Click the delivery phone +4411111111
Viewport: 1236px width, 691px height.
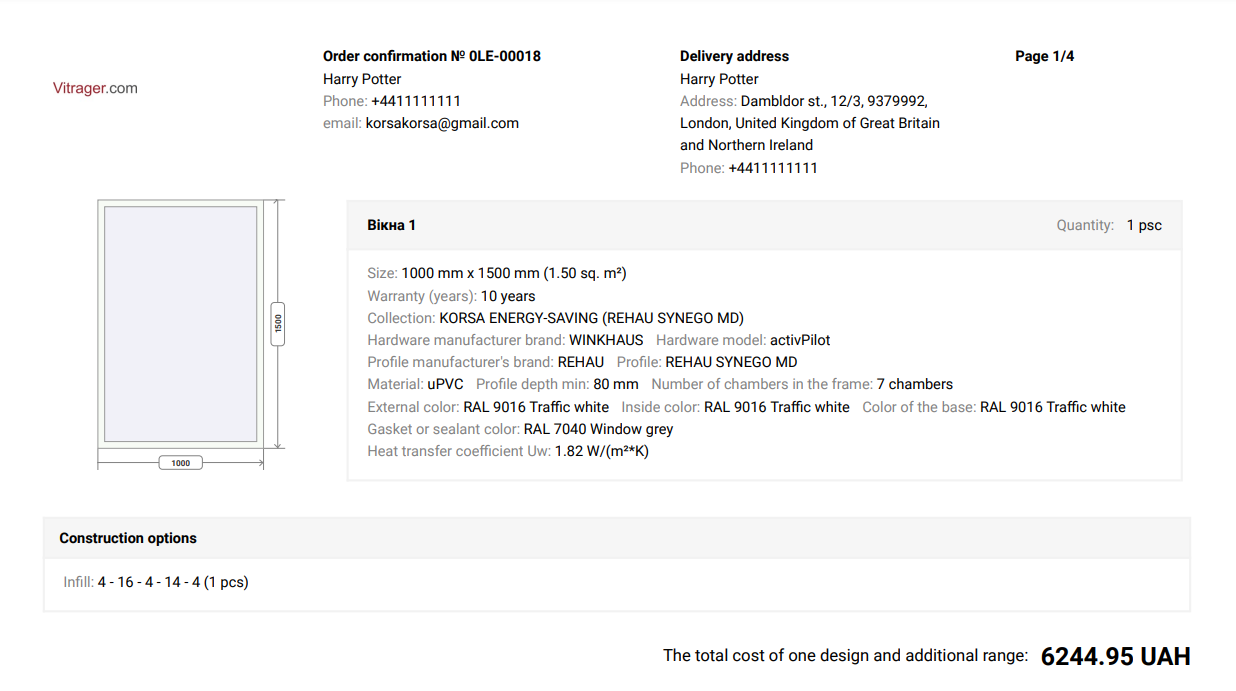click(x=773, y=168)
